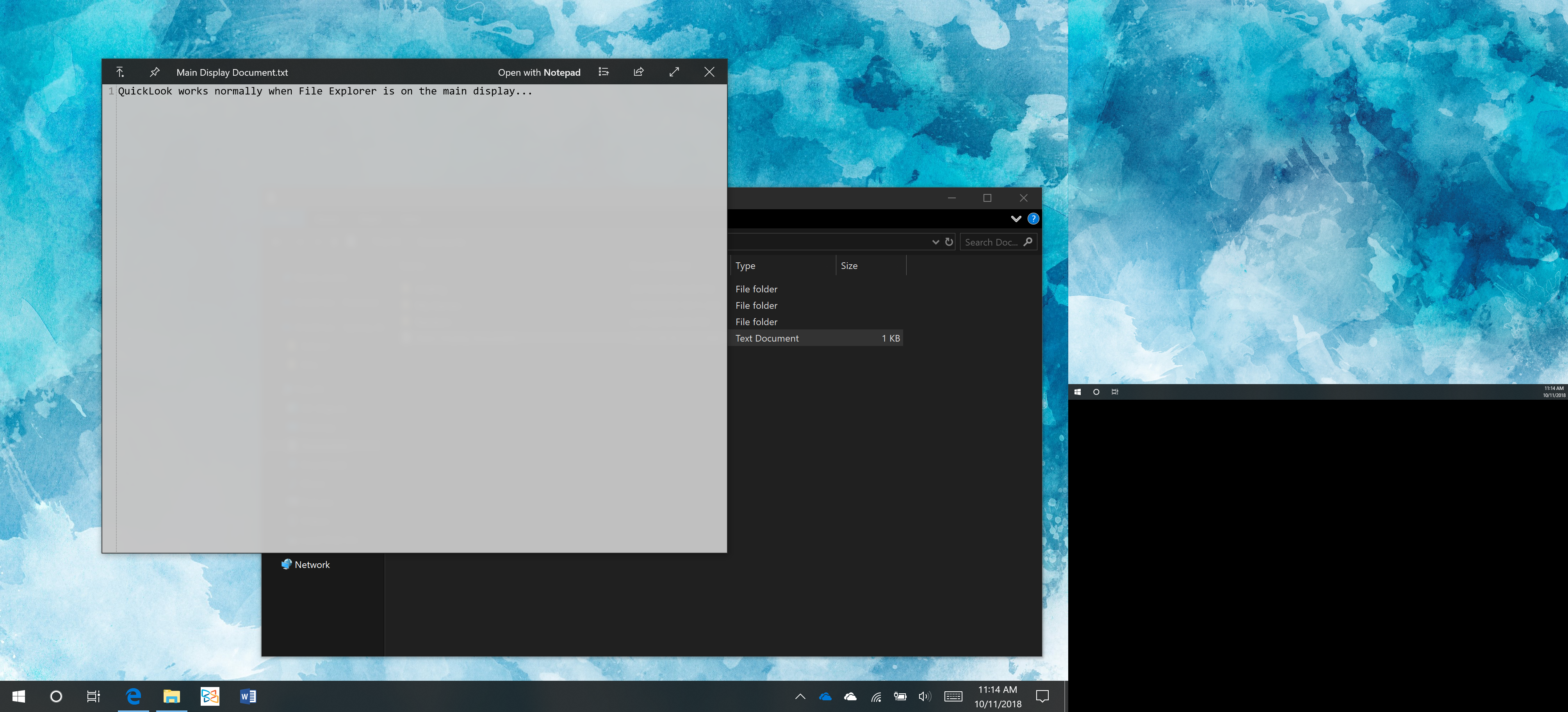Open the touch keyboard tray icon
Screen dimensions: 1568x712
click(953, 696)
